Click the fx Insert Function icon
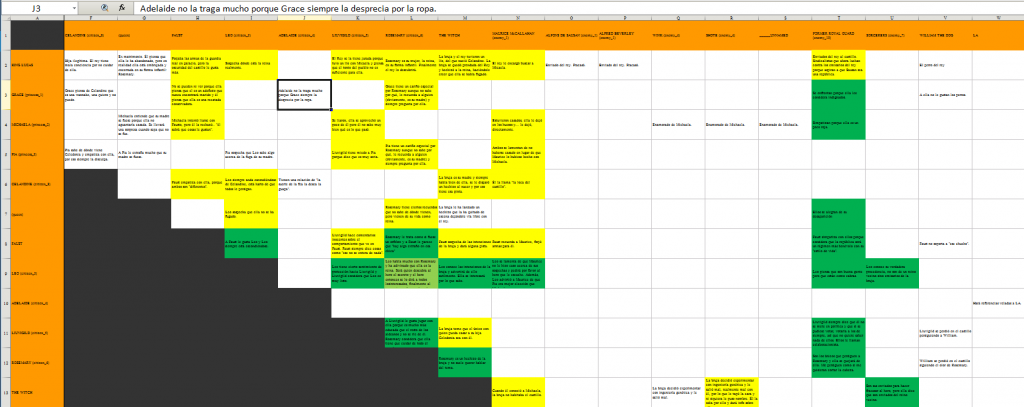1024x407 pixels. 121,6
